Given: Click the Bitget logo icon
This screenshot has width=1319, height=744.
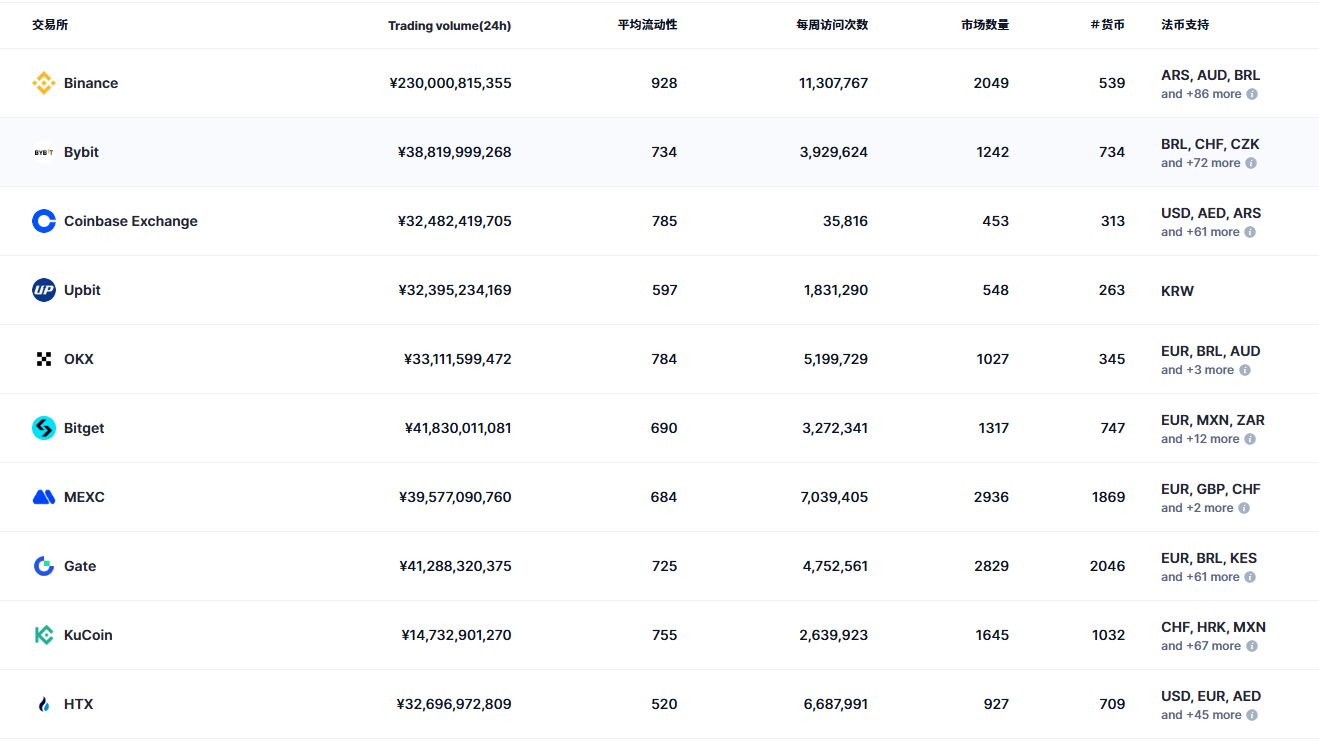Looking at the screenshot, I should (x=44, y=428).
